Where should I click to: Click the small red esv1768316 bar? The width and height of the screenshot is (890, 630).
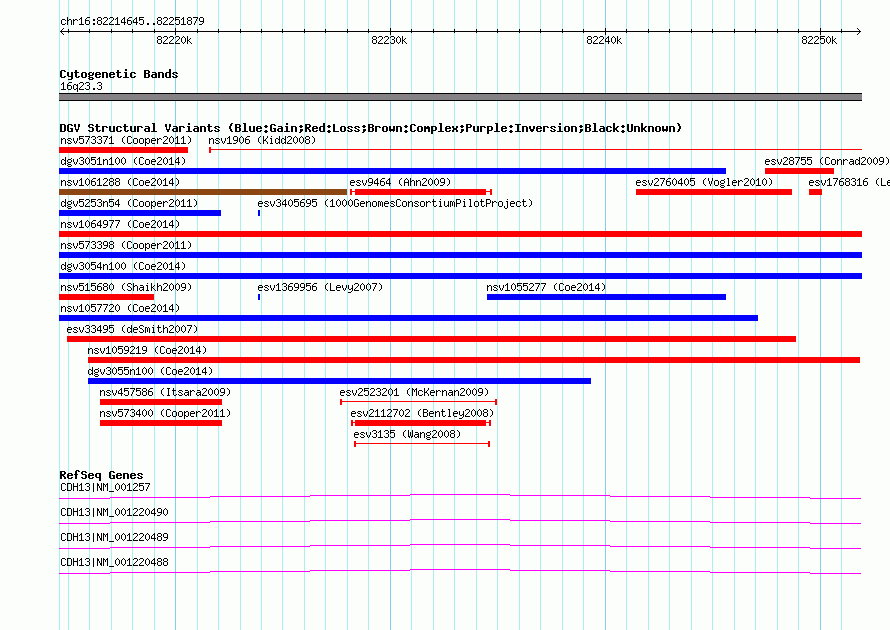(815, 192)
